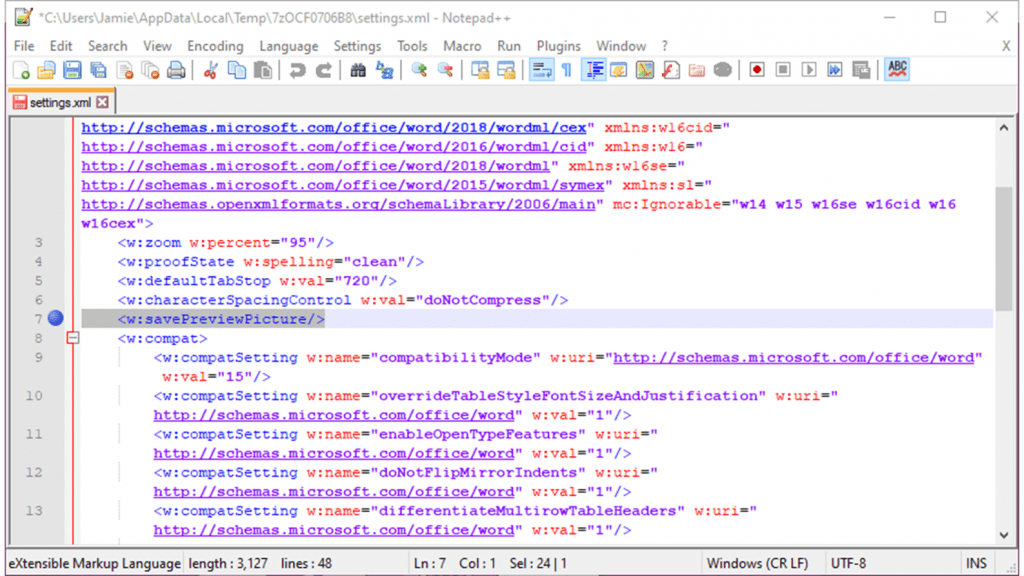Screen dimensions: 1024x576
Task: Open the Plugins menu
Action: tap(558, 46)
